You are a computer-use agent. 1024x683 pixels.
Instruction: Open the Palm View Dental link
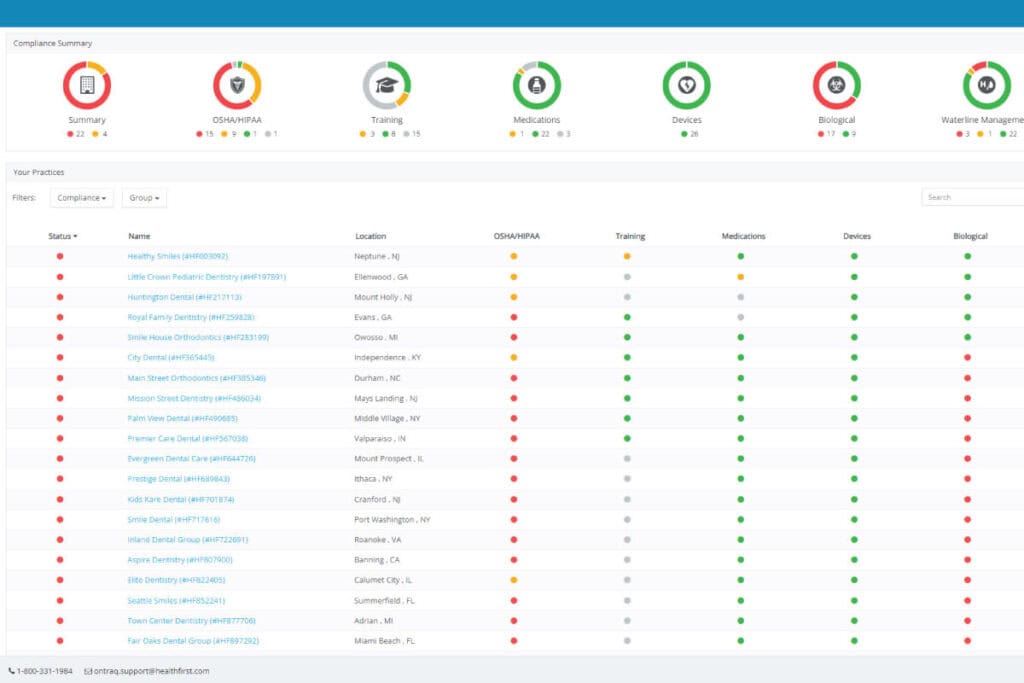click(183, 419)
